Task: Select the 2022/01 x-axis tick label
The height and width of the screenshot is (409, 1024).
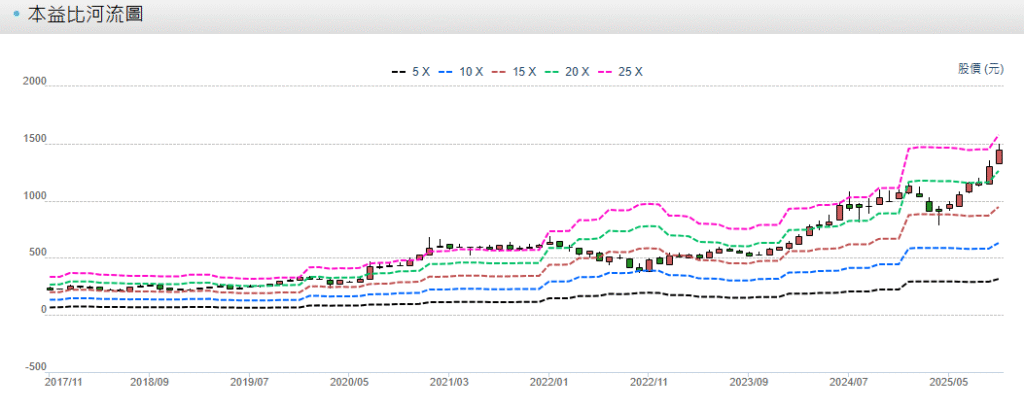Action: [x=549, y=382]
